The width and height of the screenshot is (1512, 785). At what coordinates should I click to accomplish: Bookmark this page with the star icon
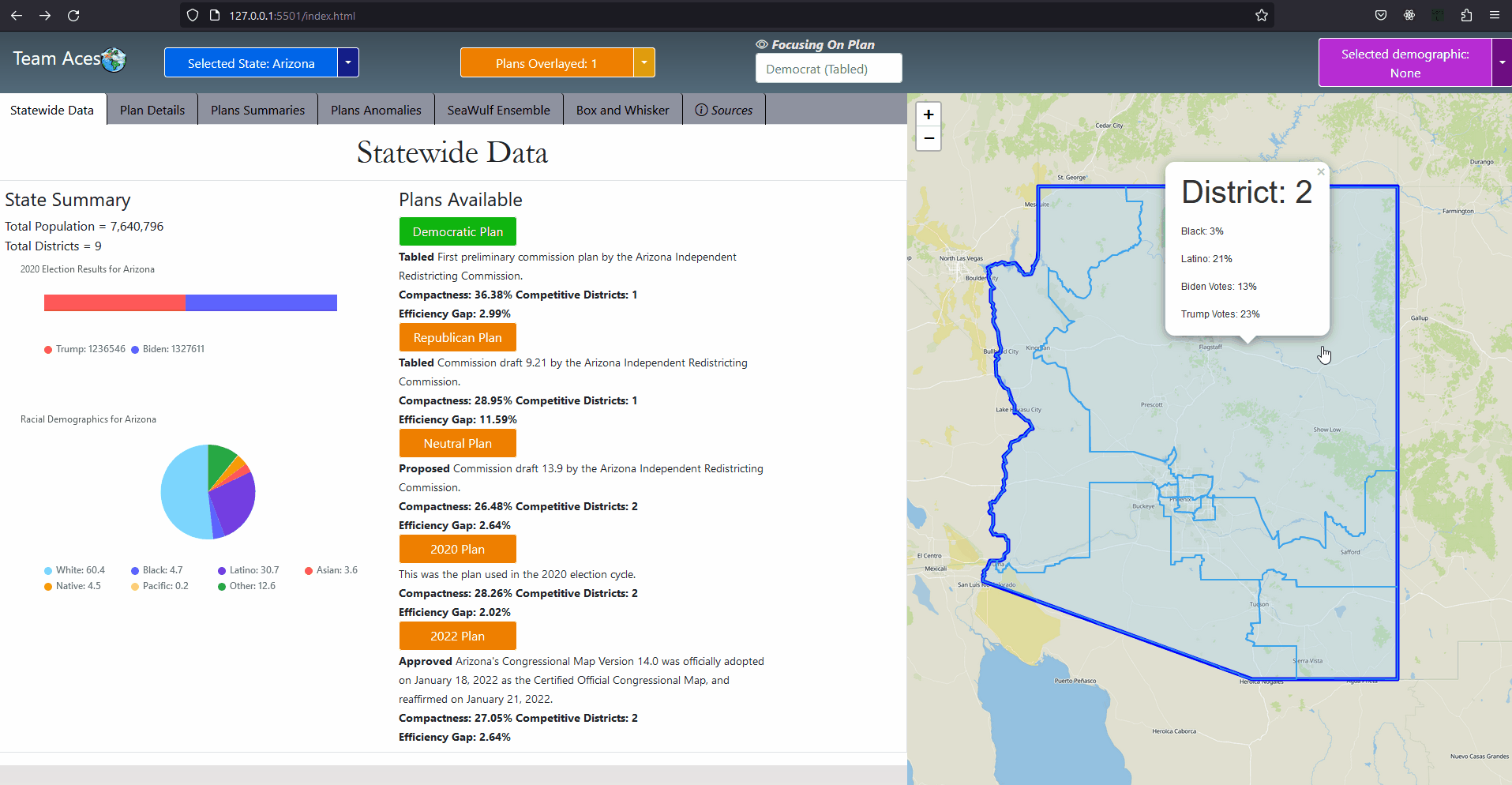pos(1261,16)
